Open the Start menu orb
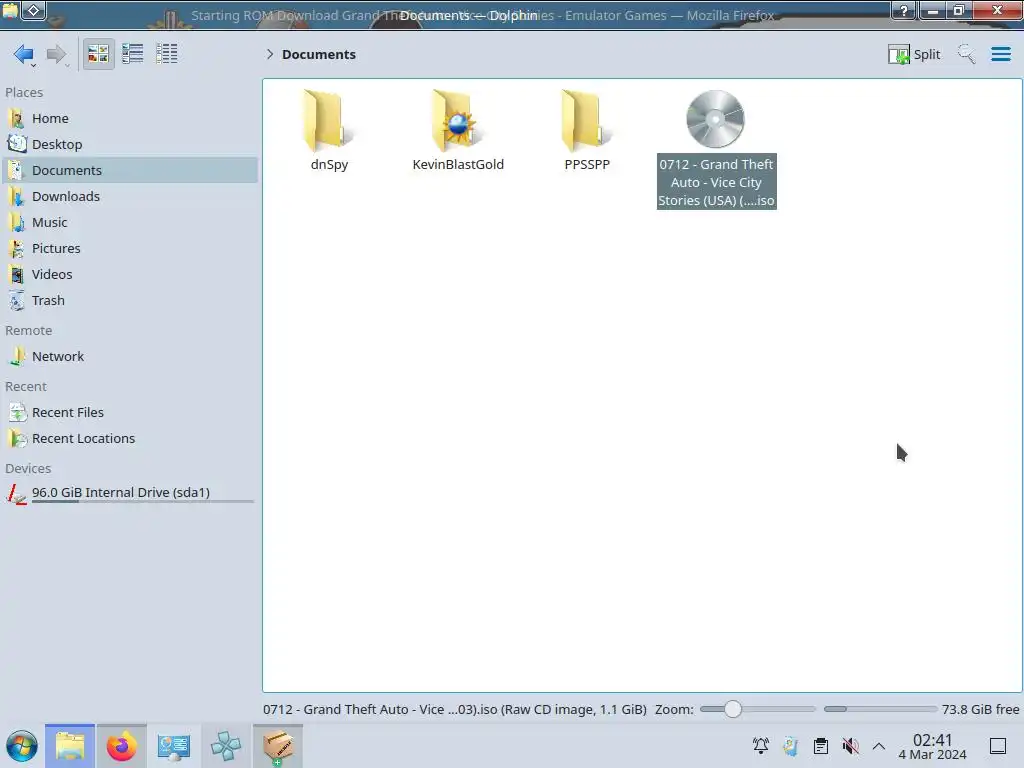Screen dimensions: 1024x768 [x=22, y=746]
